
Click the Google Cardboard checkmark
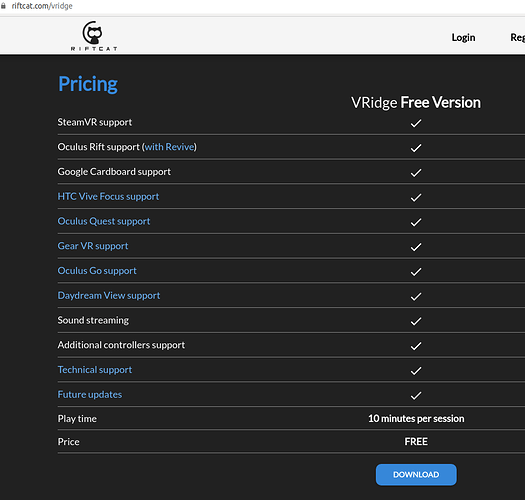(416, 173)
